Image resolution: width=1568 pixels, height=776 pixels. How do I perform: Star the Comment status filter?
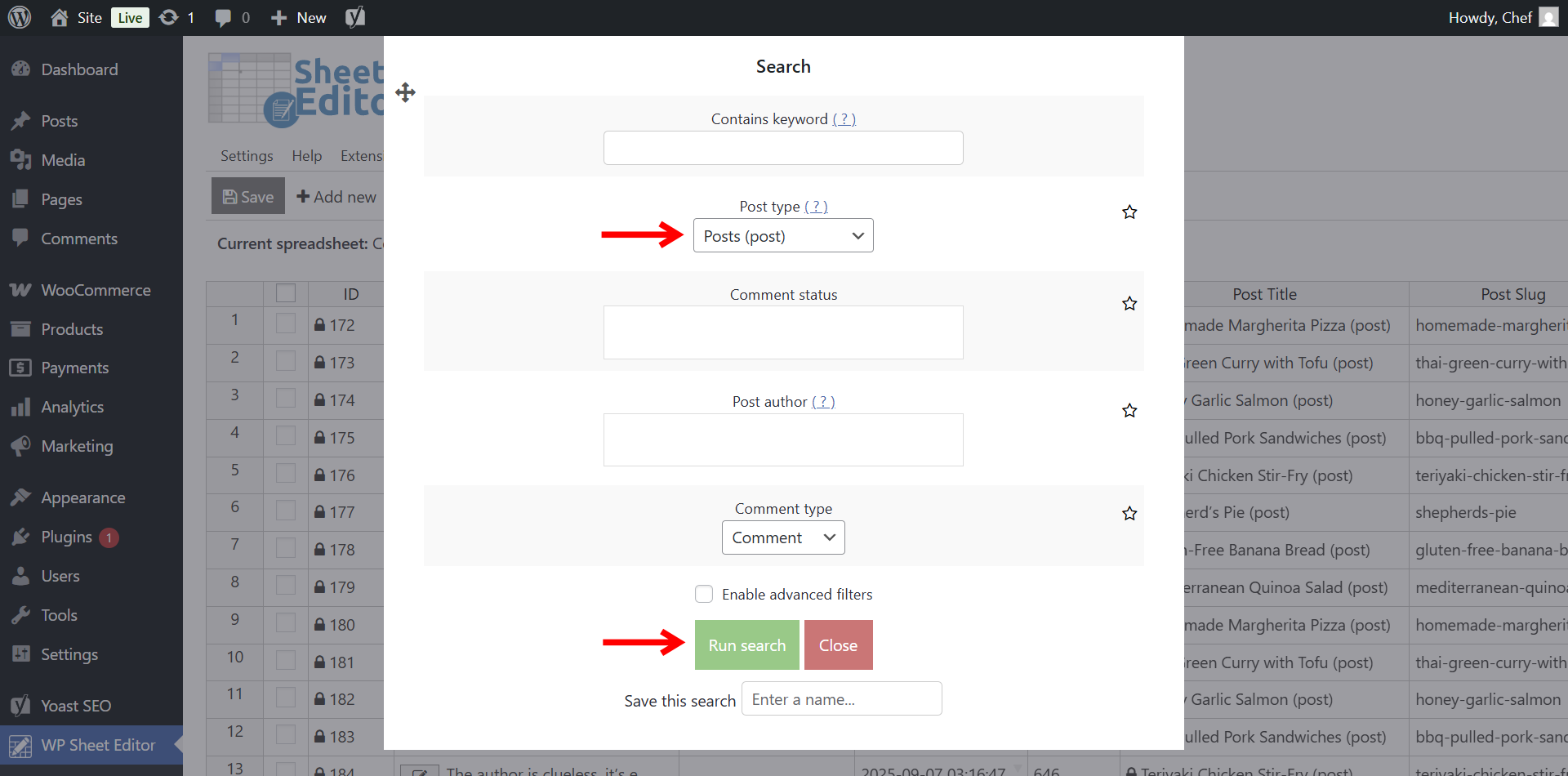[x=1129, y=304]
